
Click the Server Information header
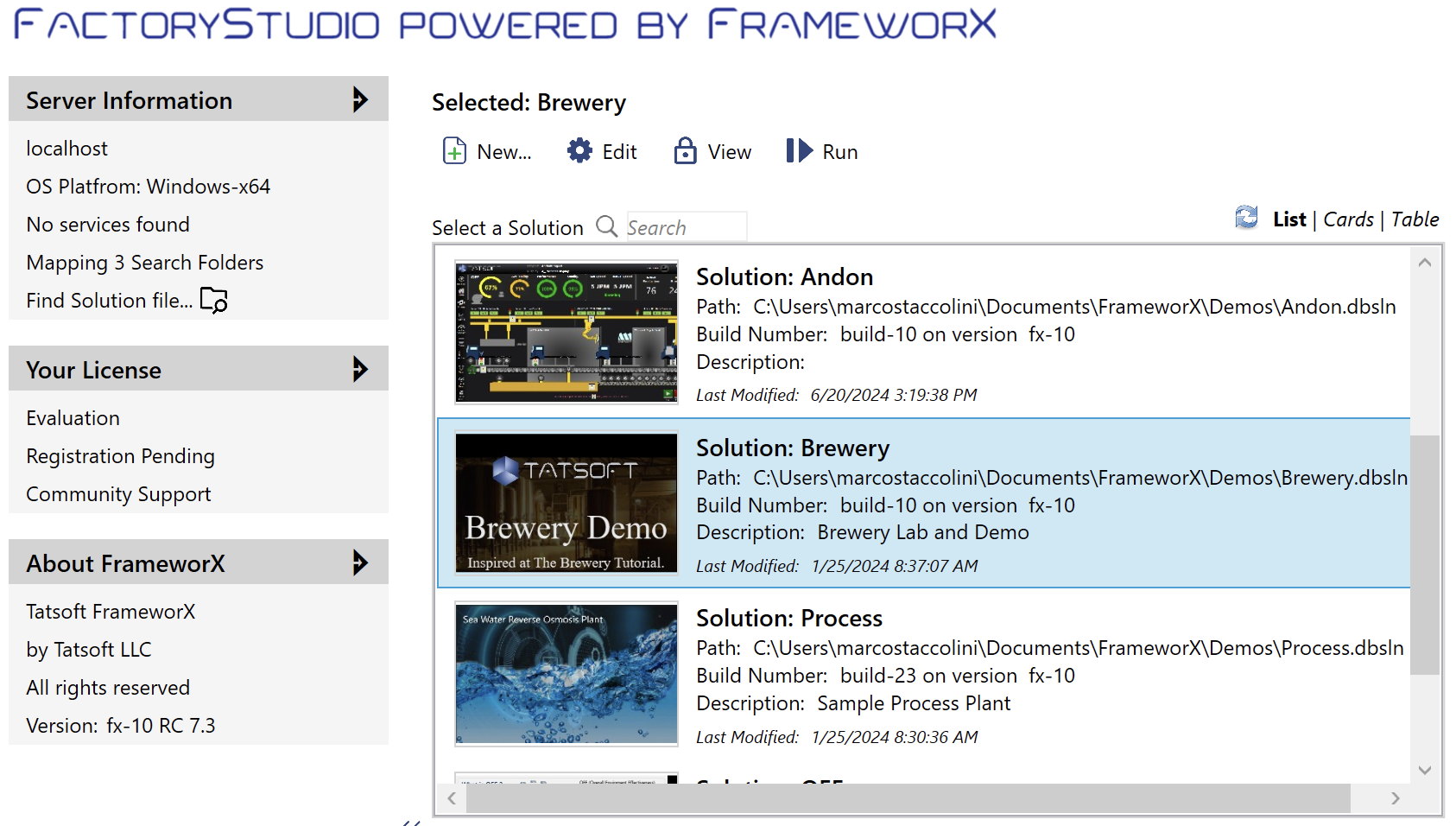(x=199, y=99)
